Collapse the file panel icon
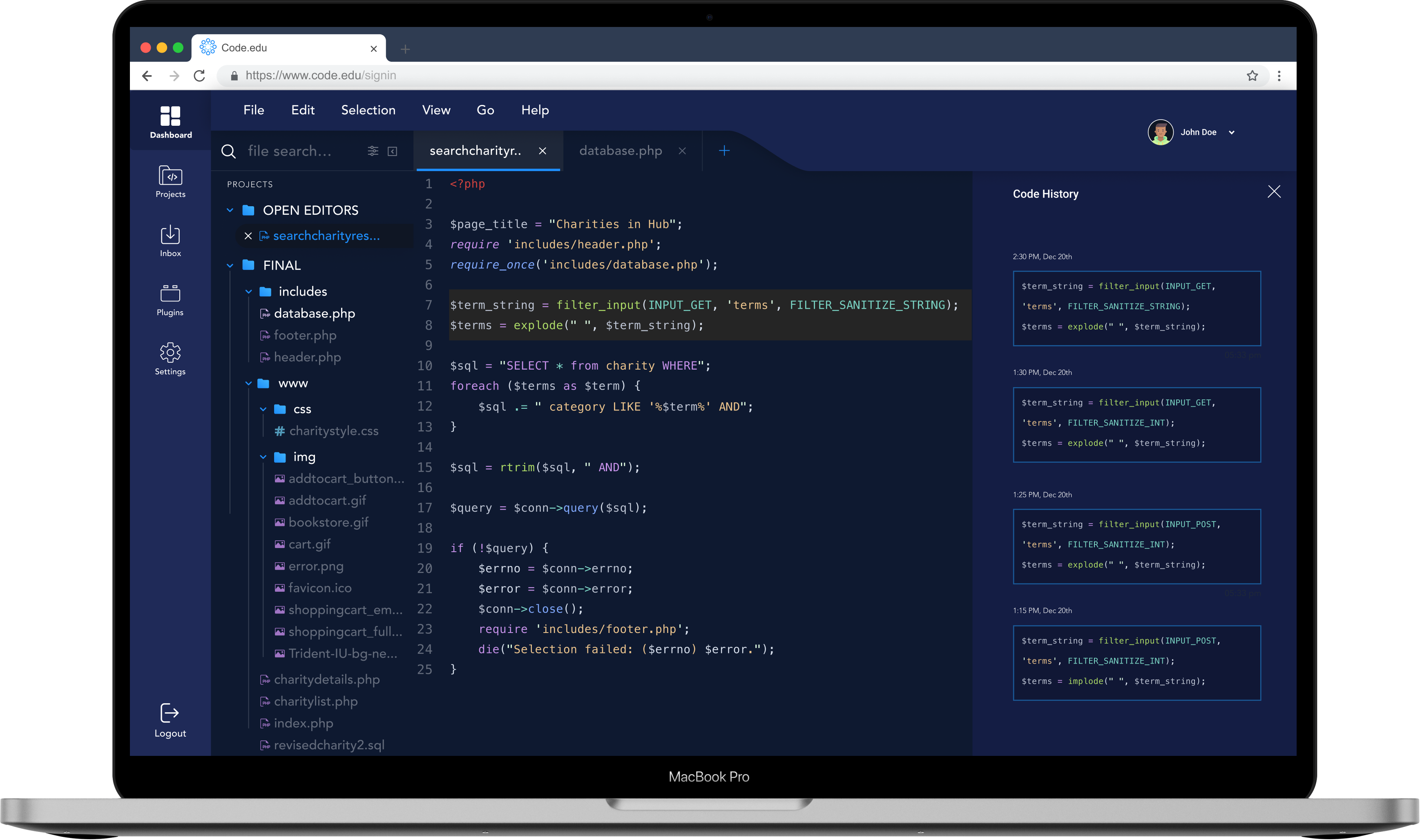This screenshot has height=840, width=1420. click(392, 151)
